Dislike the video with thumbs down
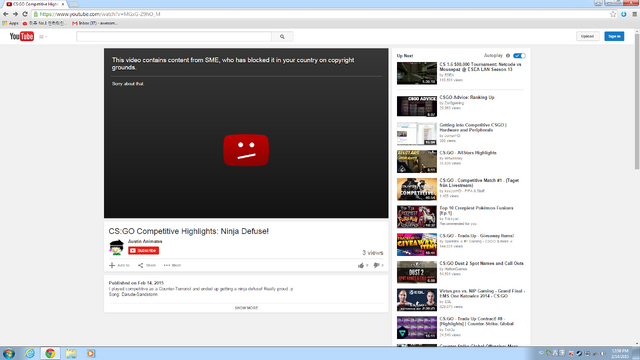Screen dimensions: 640x360 [x=376, y=265]
